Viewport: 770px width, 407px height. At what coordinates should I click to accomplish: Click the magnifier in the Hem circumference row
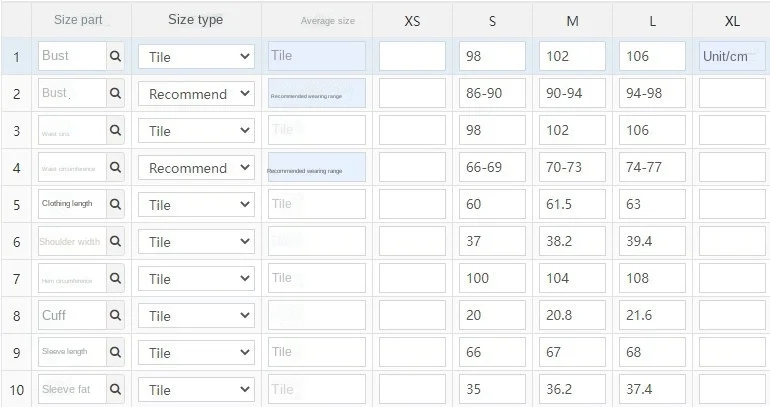point(115,279)
